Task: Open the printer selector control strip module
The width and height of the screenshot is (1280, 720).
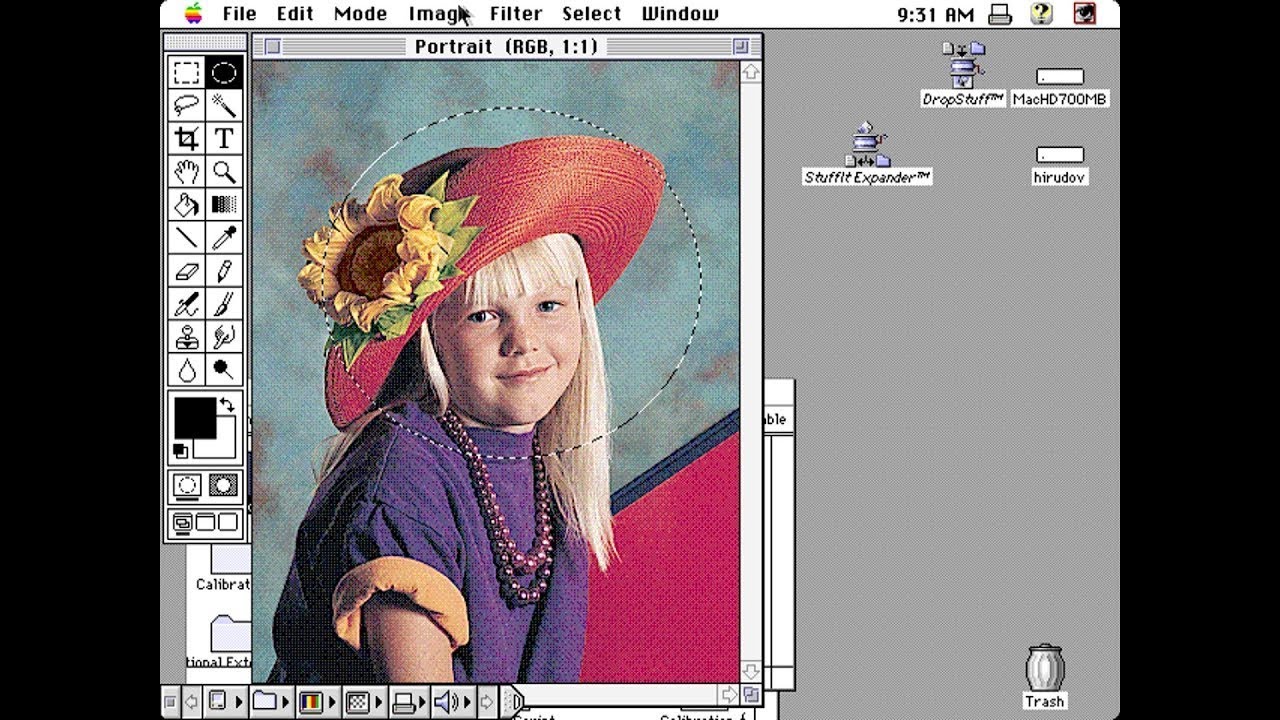Action: [408, 702]
